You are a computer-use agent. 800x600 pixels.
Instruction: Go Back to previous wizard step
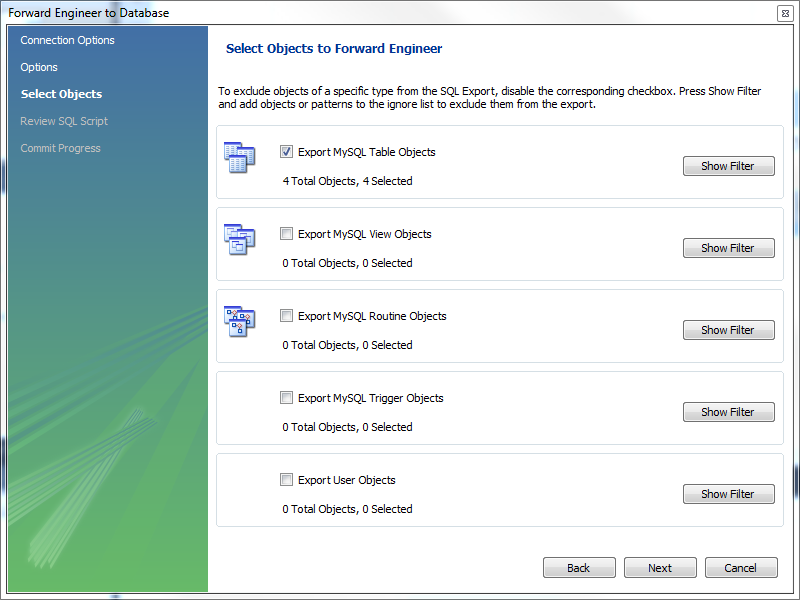point(579,567)
